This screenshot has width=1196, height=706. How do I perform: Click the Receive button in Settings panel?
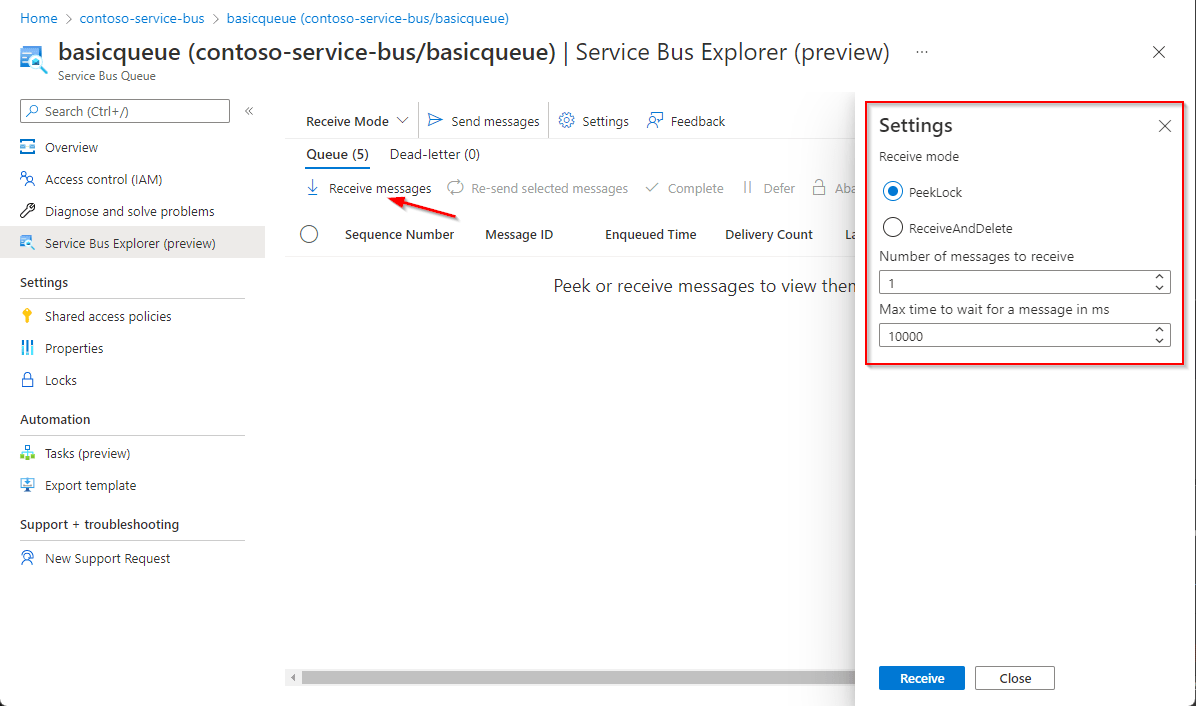921,677
